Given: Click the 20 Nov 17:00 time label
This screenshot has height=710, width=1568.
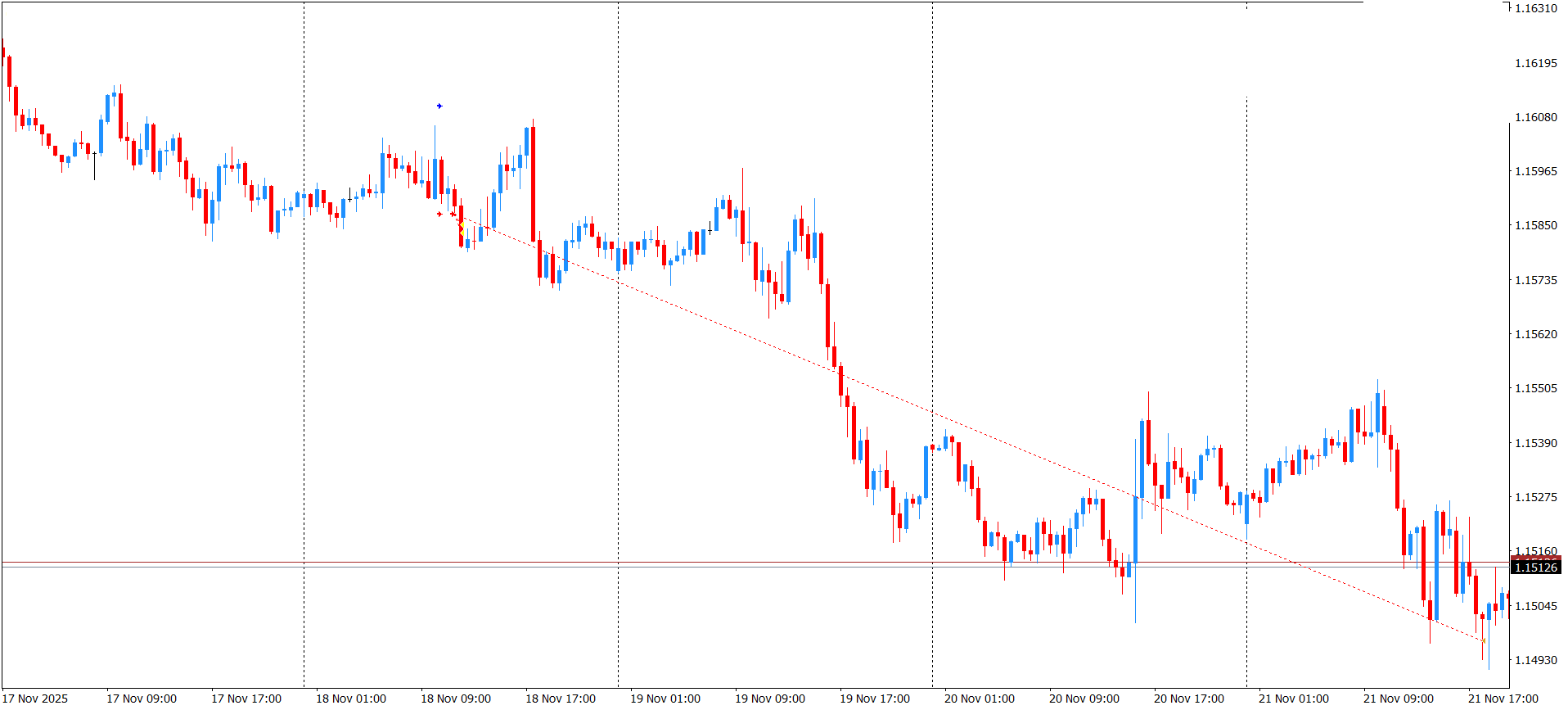Looking at the screenshot, I should (x=1189, y=699).
